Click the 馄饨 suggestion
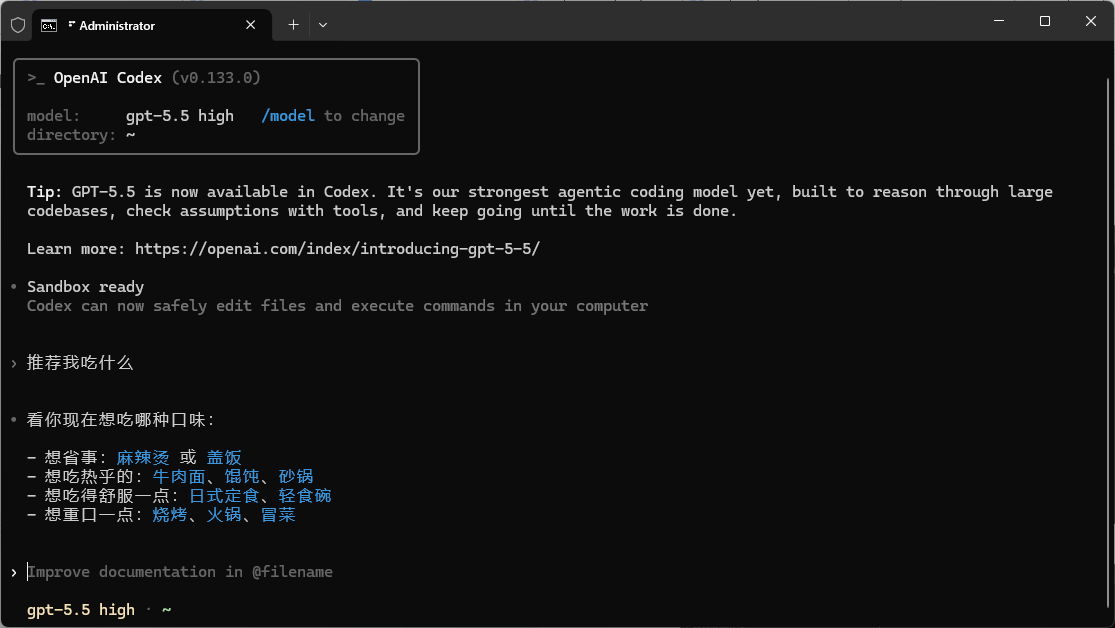 tap(242, 477)
